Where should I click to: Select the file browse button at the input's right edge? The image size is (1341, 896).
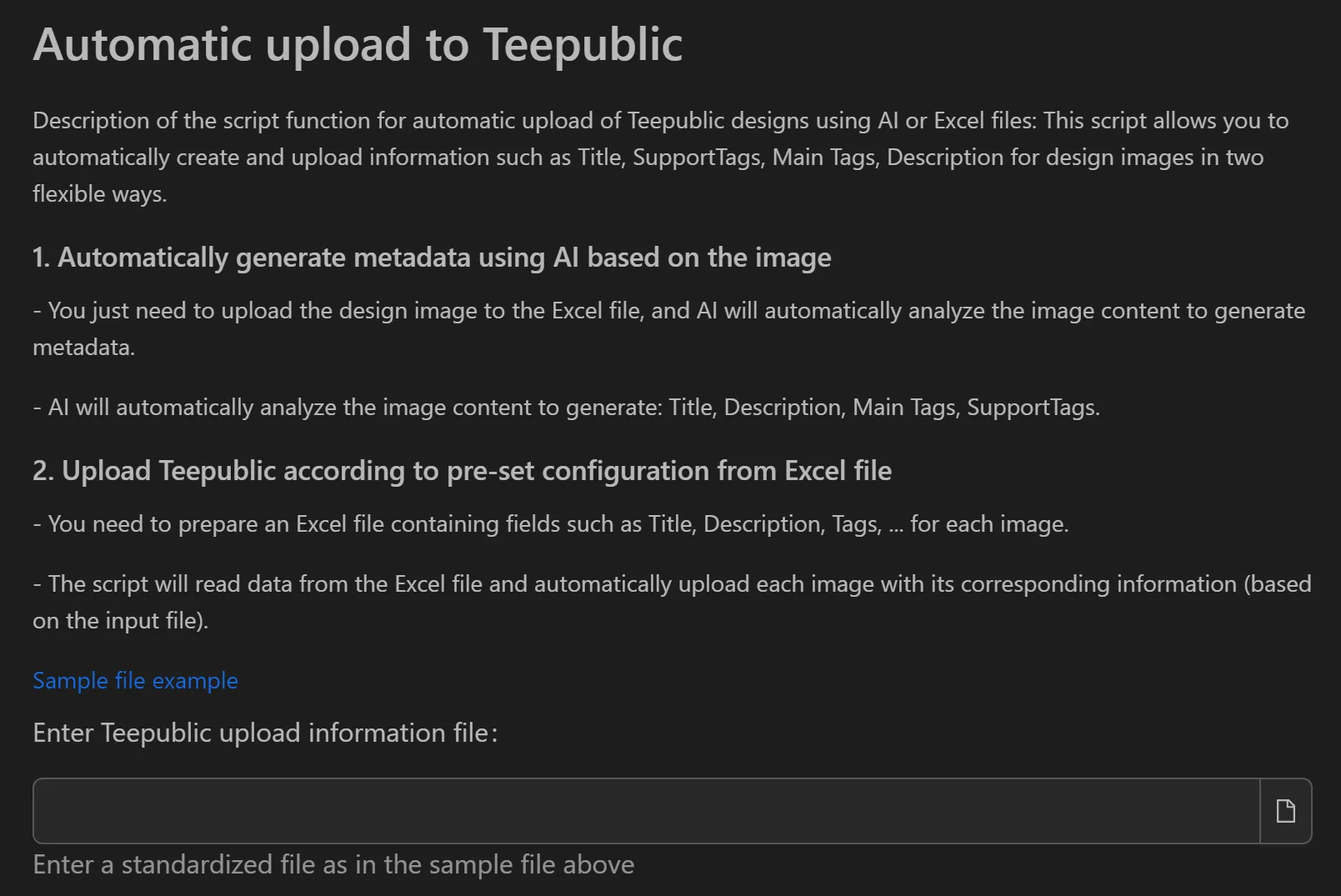coord(1284,810)
